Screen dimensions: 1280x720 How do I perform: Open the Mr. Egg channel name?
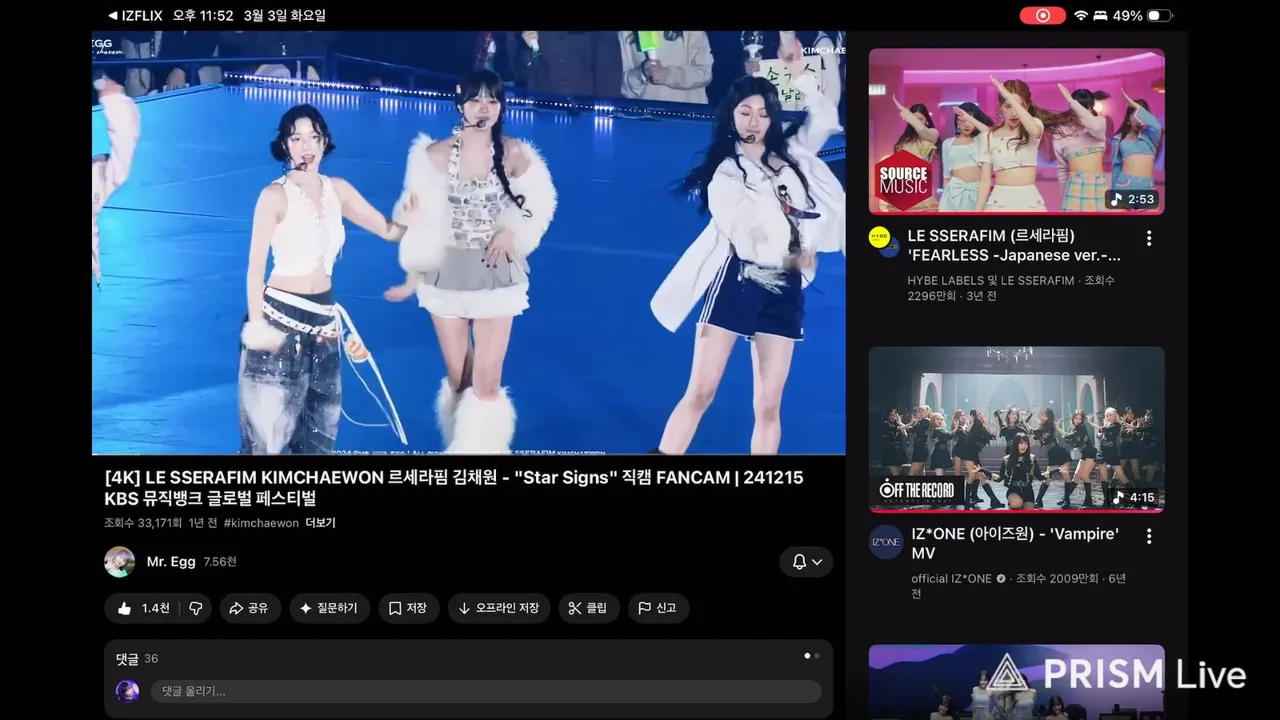click(171, 562)
